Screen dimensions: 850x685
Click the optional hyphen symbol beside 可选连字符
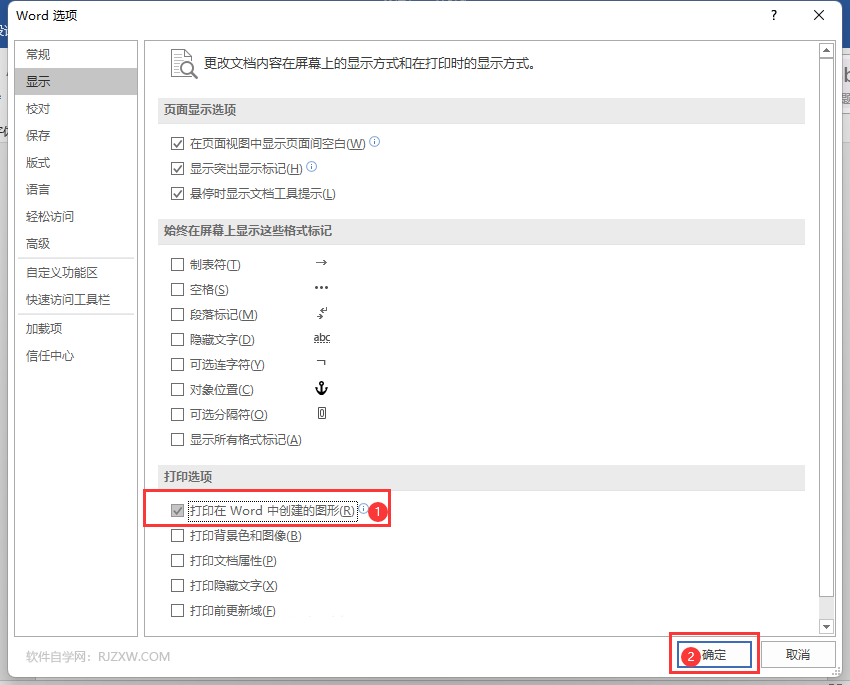click(x=322, y=364)
